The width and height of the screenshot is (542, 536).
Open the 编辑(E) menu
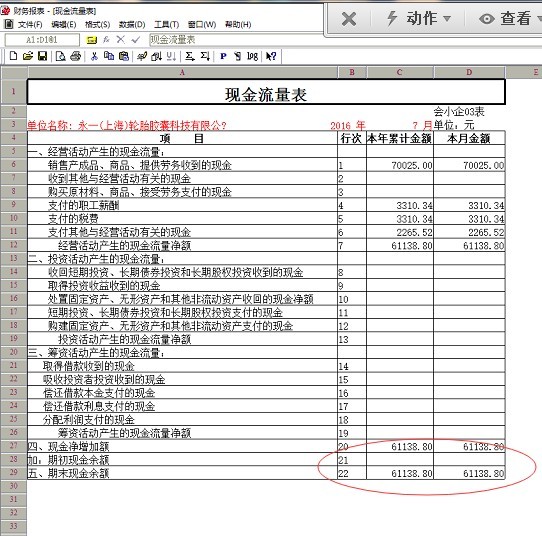(64, 24)
